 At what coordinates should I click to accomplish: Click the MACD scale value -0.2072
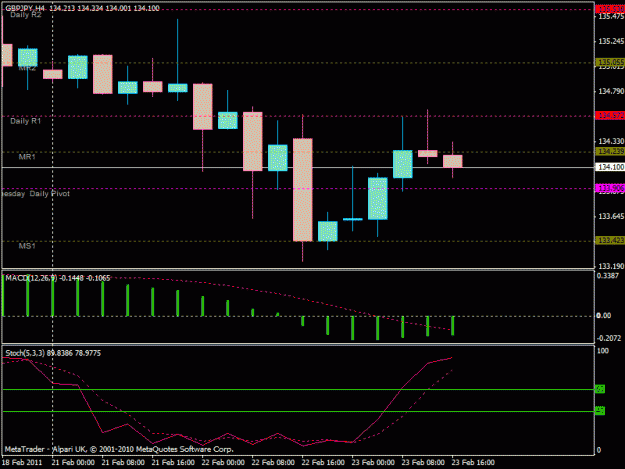tap(608, 338)
